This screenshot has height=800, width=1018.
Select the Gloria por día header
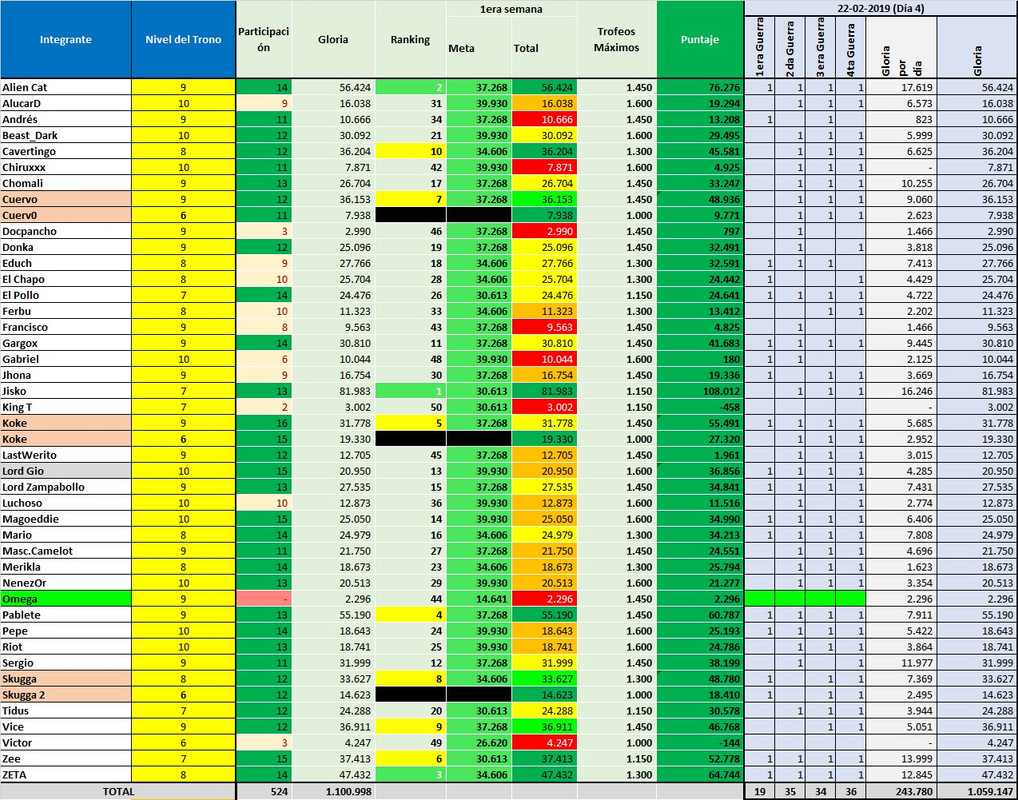pyautogui.click(x=901, y=47)
